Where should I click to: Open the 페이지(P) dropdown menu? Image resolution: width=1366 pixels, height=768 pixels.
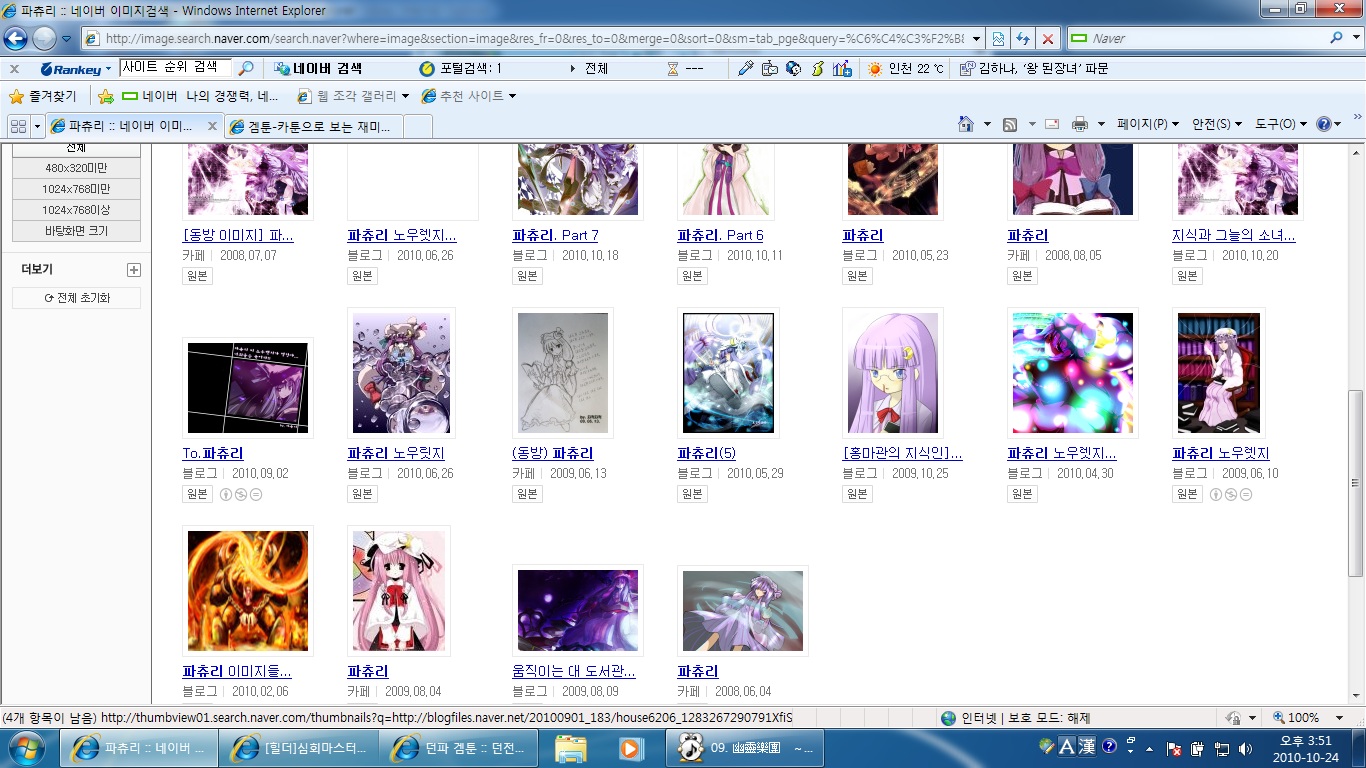click(x=1147, y=125)
